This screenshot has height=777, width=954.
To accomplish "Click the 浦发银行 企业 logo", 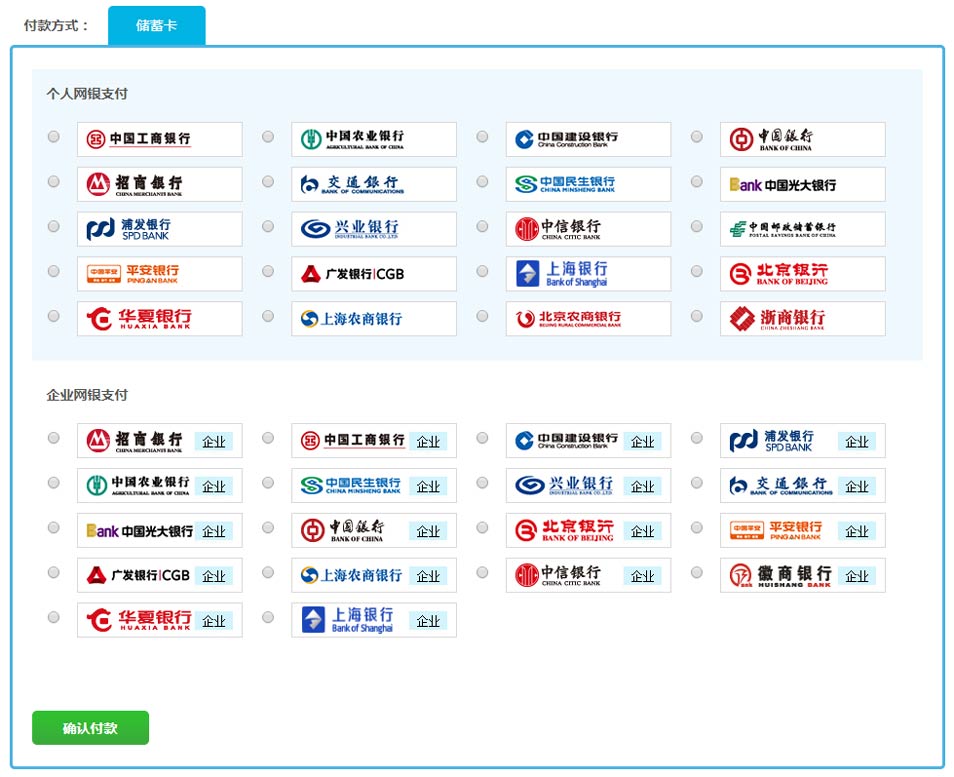I will coord(803,441).
